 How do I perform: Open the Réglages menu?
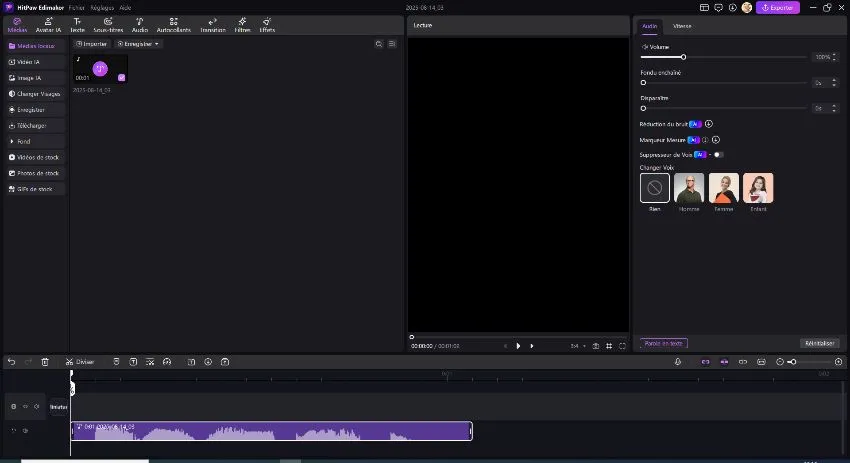coord(102,8)
